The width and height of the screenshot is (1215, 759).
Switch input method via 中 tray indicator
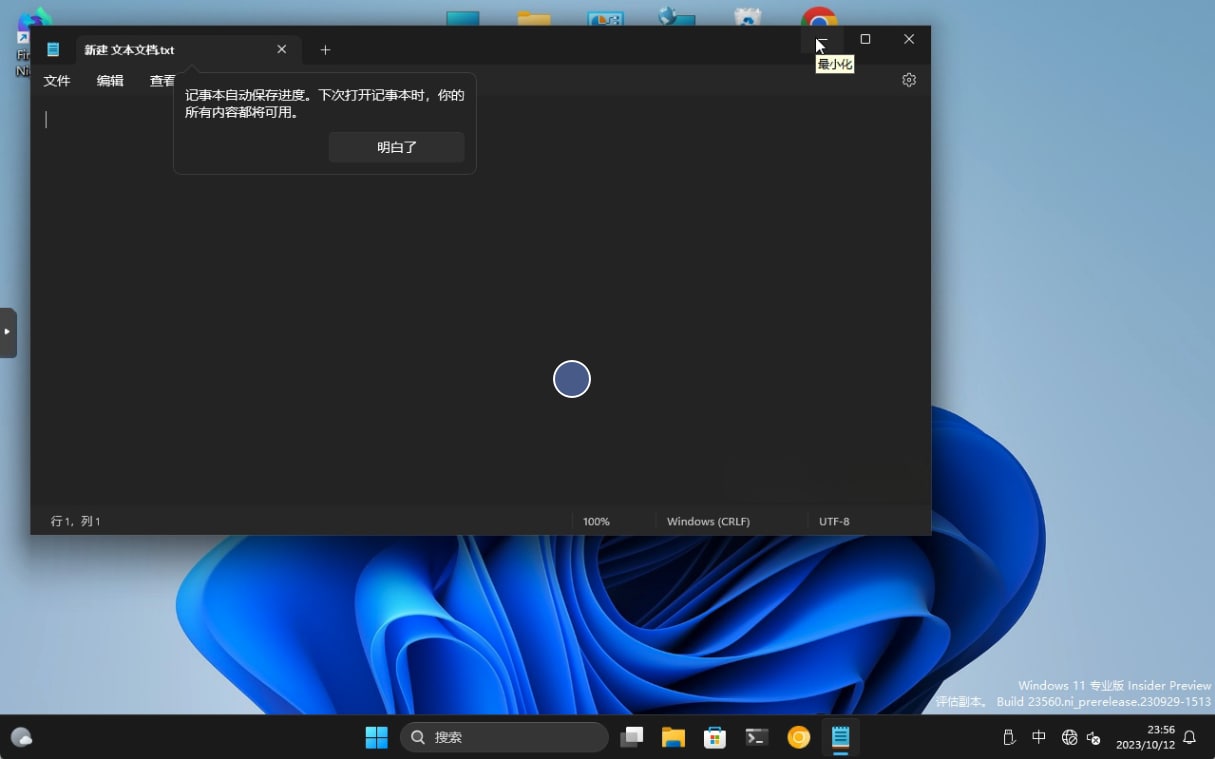[x=1039, y=737]
